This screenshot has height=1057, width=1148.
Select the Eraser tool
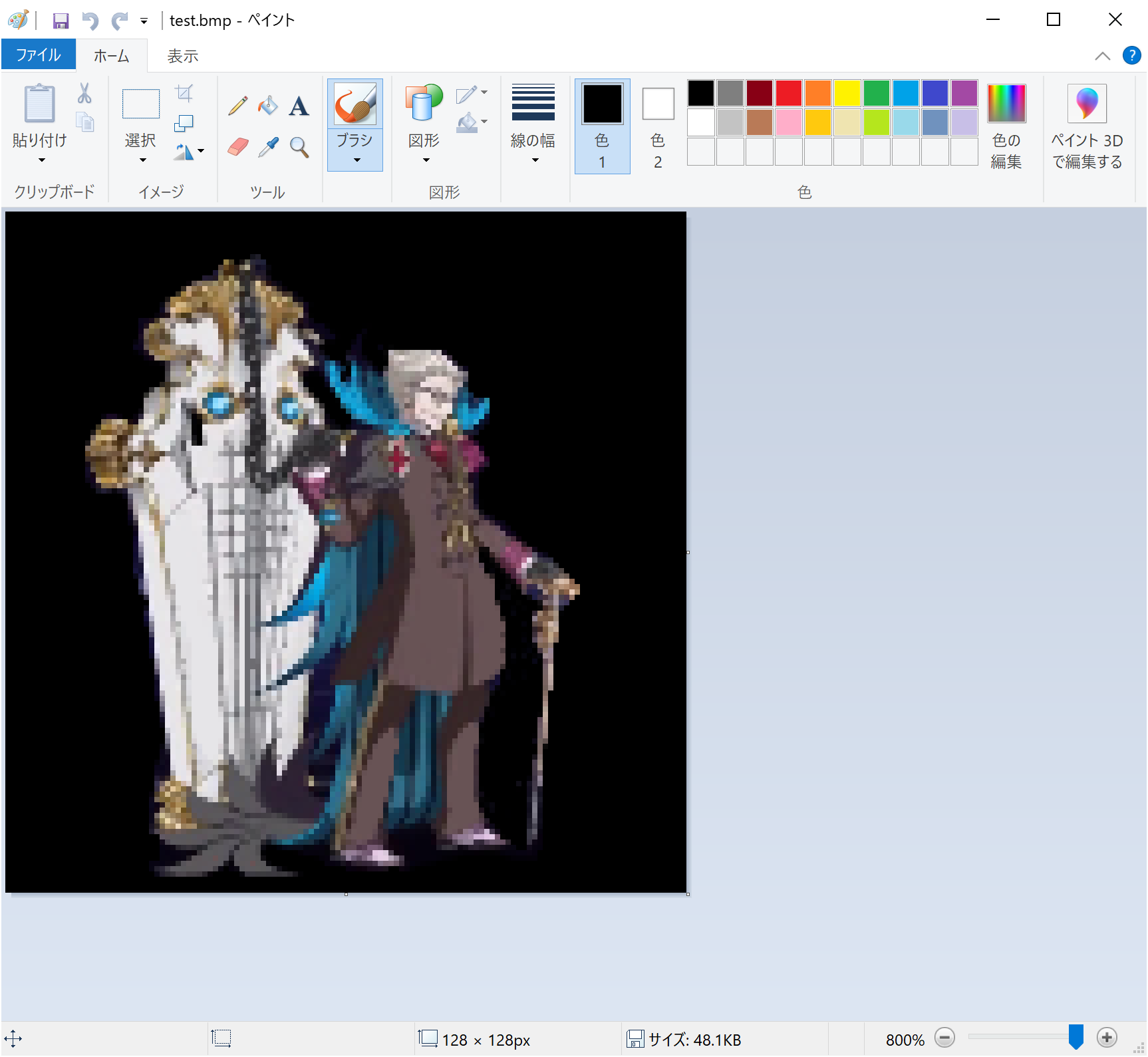point(237,147)
